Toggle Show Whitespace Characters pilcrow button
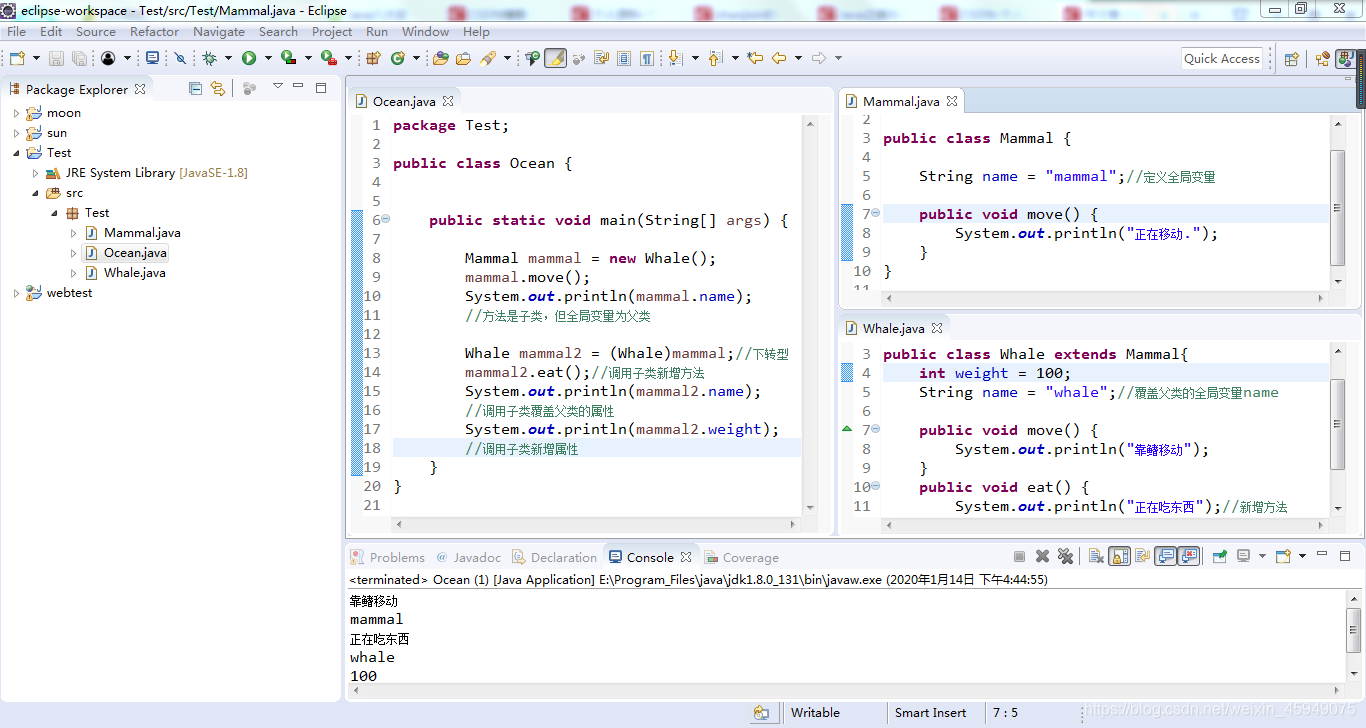Screen dimensions: 1366x728 click(x=647, y=58)
